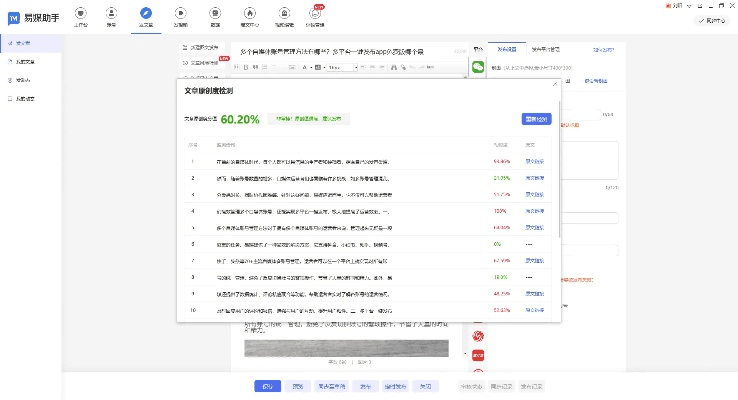Screen dimensions: 738x400
Task: Select the 发文章 icon in top navigation
Action: tap(147, 17)
